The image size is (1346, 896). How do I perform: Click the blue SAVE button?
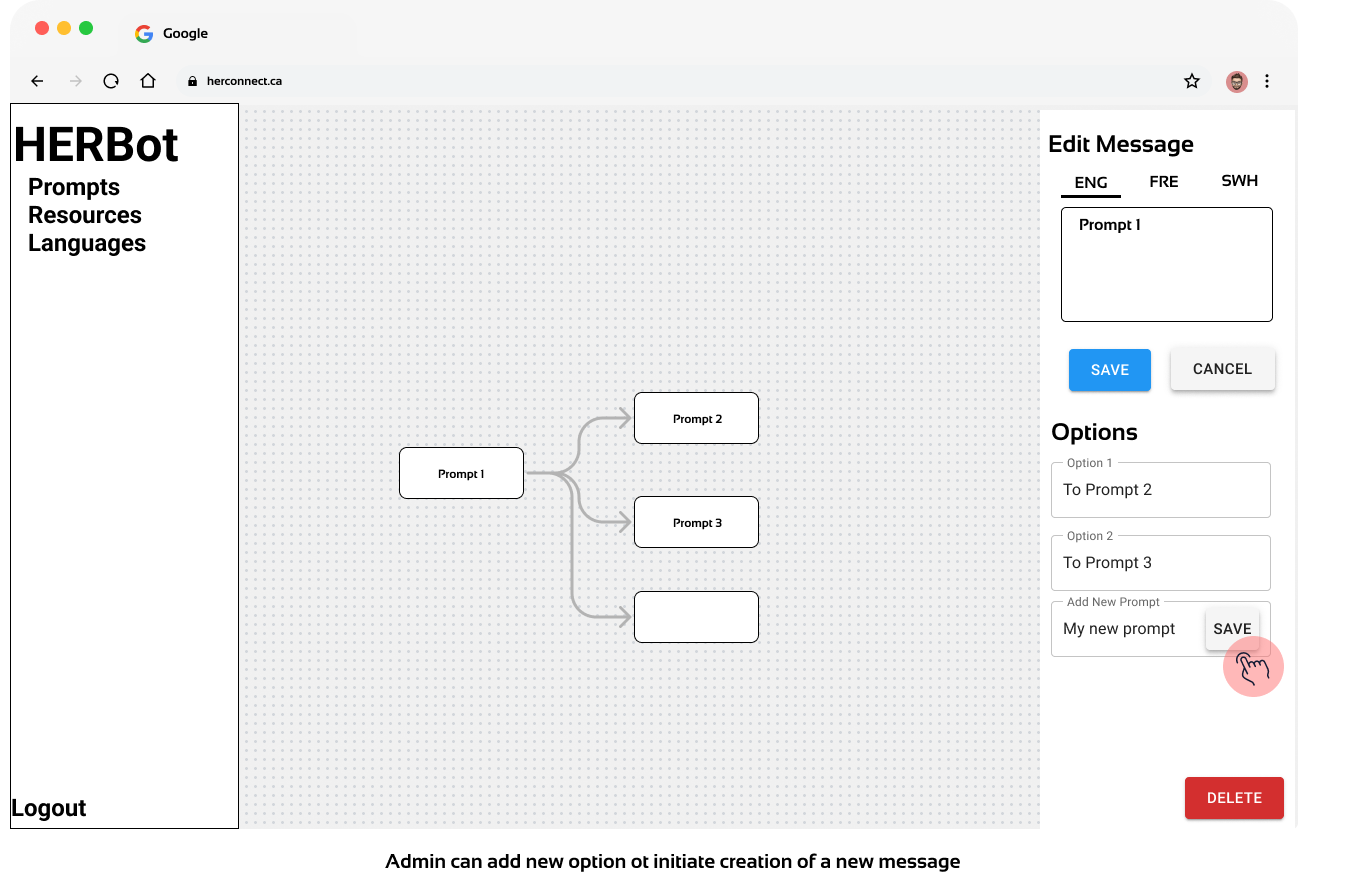(1109, 370)
